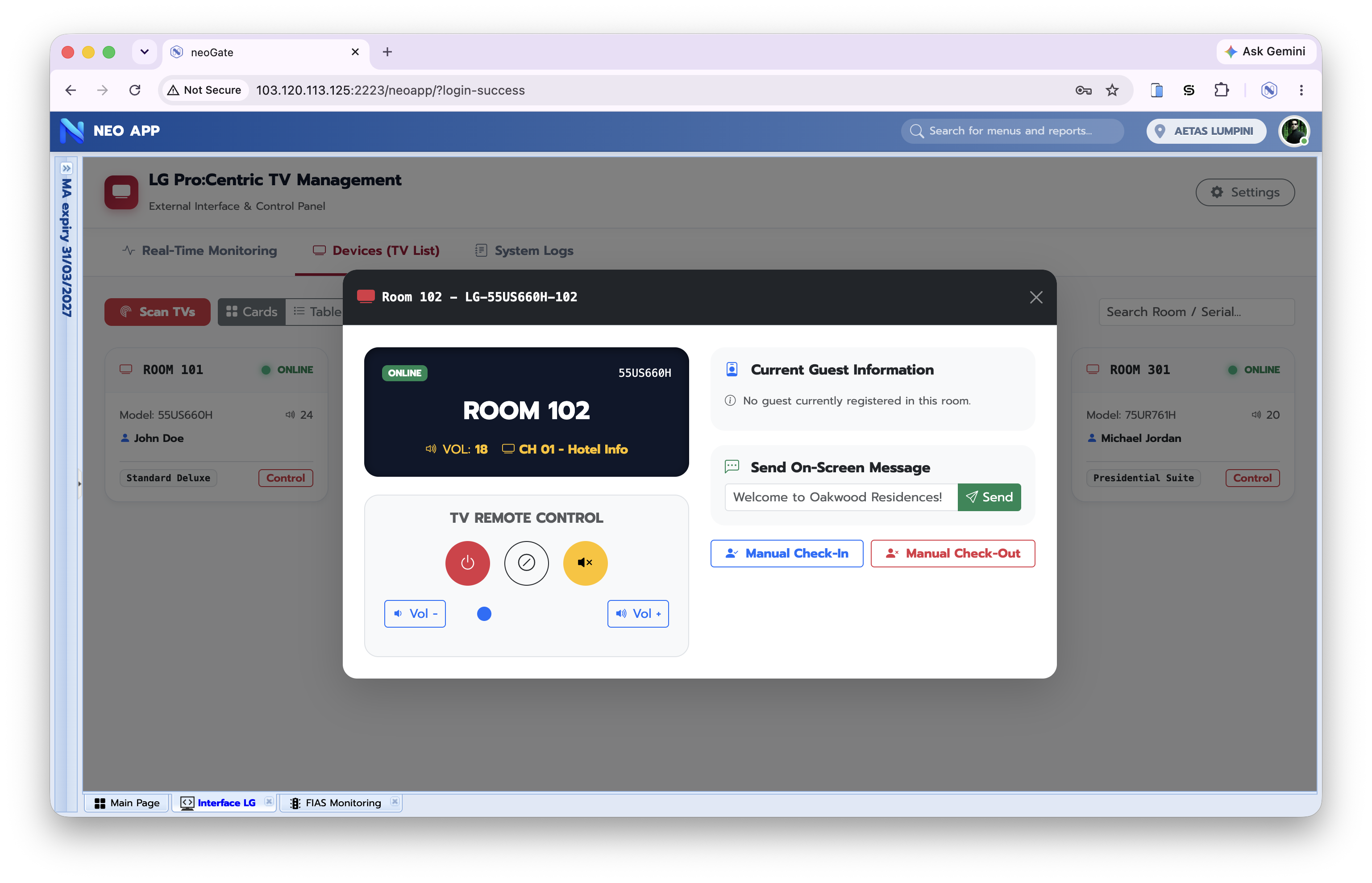The width and height of the screenshot is (1372, 883).
Task: Close the neoGate browser tab
Action: point(355,52)
